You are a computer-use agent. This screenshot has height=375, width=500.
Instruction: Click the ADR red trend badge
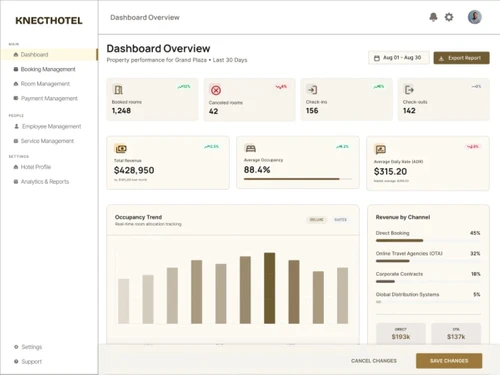click(473, 146)
